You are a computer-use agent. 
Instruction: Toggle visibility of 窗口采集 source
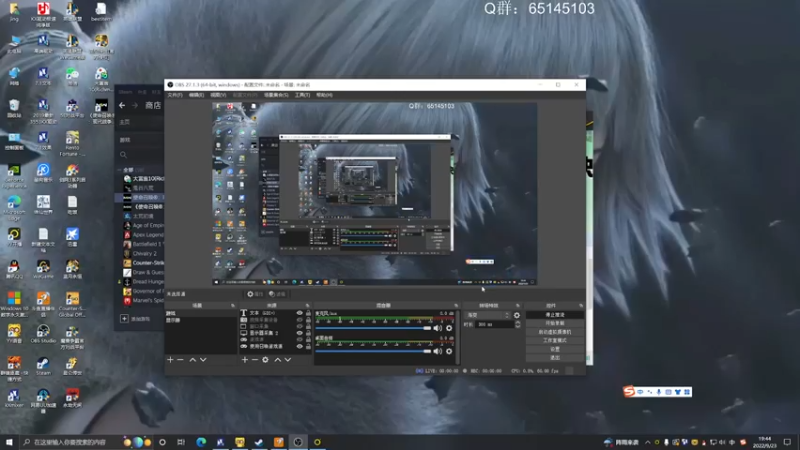coord(299,327)
